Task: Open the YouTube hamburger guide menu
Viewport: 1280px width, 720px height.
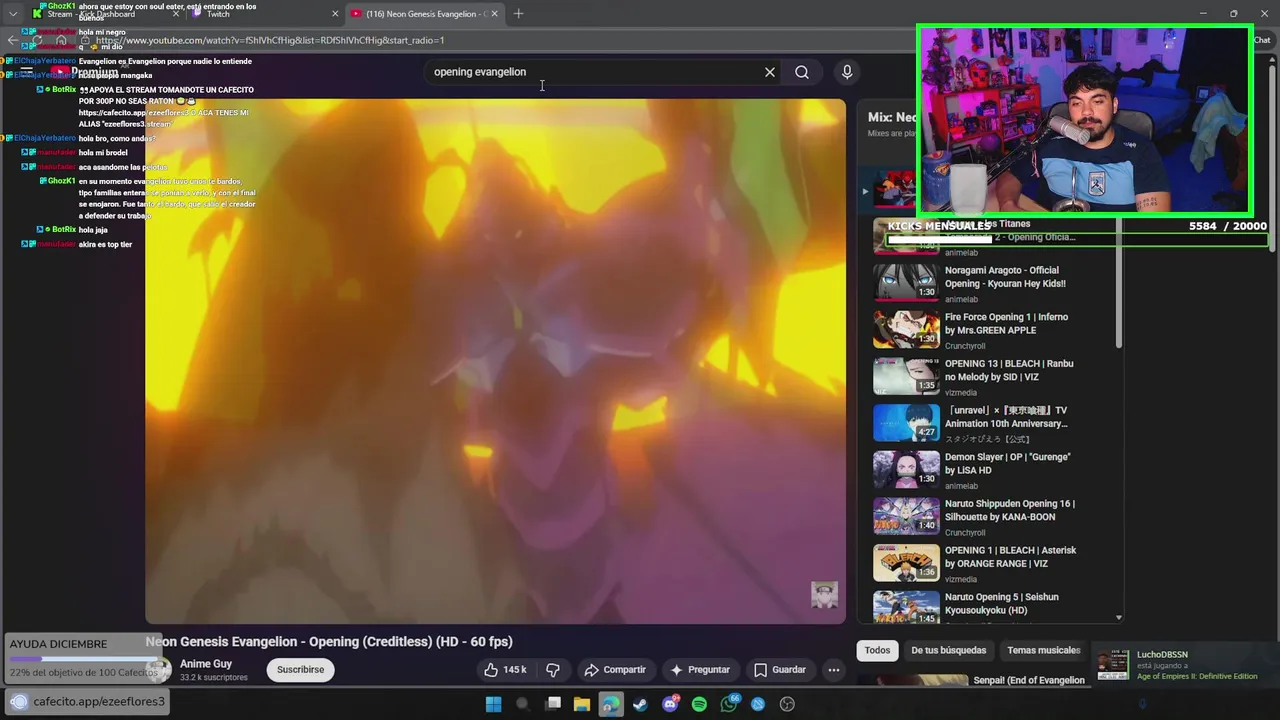Action: 27,72
